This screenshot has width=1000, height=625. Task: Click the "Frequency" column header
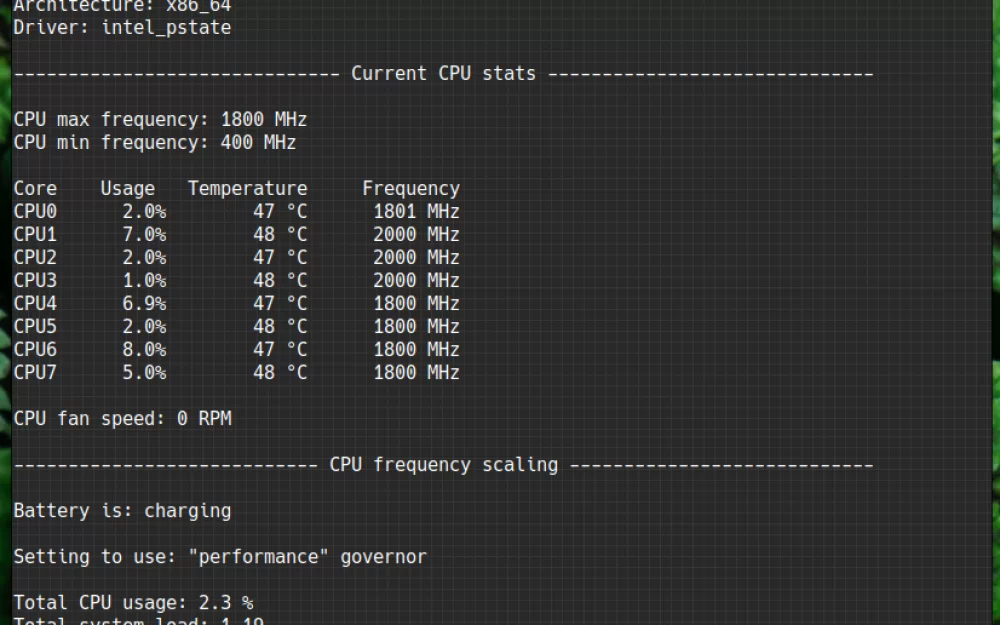(x=410, y=189)
